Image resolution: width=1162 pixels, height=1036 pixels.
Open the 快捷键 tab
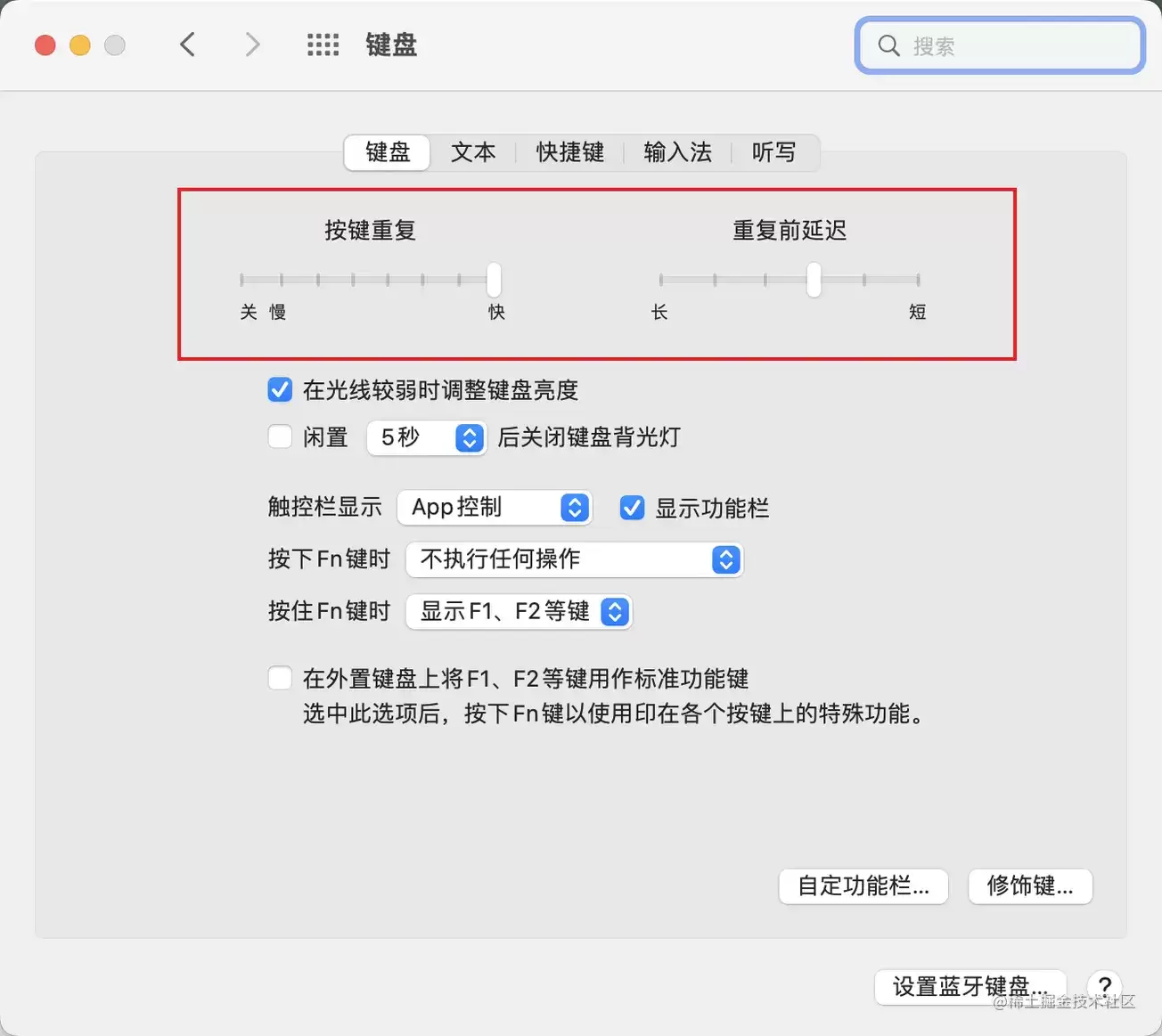click(569, 152)
